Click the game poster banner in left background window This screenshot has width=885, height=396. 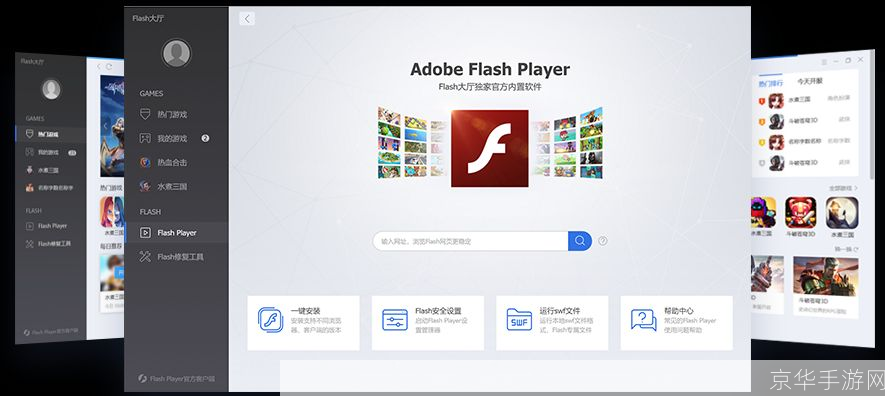(x=112, y=126)
